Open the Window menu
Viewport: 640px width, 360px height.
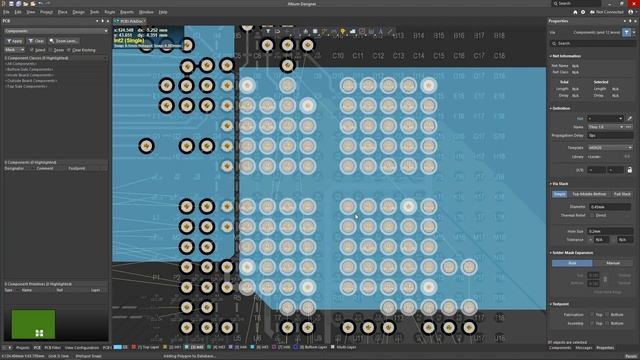[x=146, y=12]
